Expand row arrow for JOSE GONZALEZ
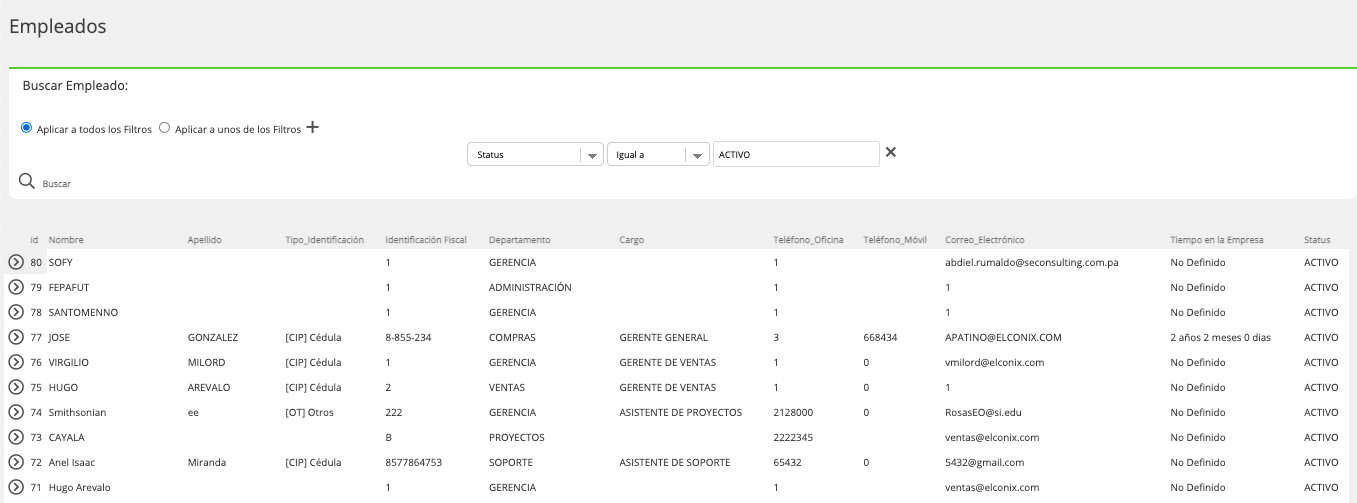The height and width of the screenshot is (503, 1357). tap(16, 337)
